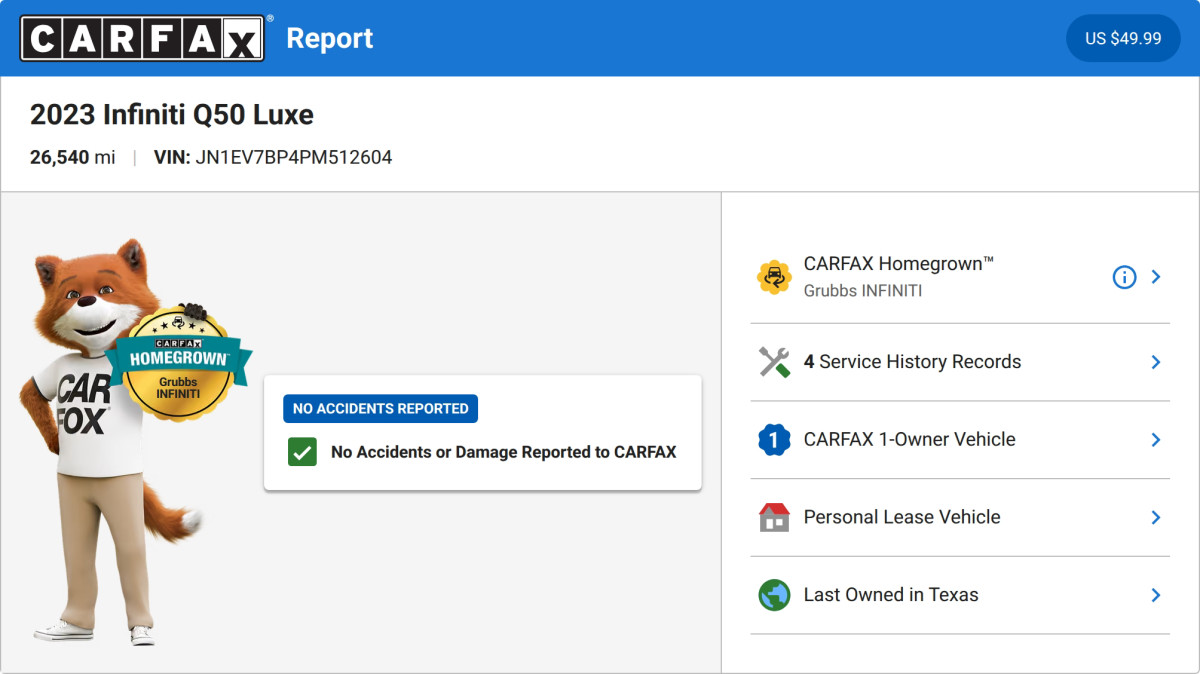
Task: Click the Report header text
Action: coord(330,38)
